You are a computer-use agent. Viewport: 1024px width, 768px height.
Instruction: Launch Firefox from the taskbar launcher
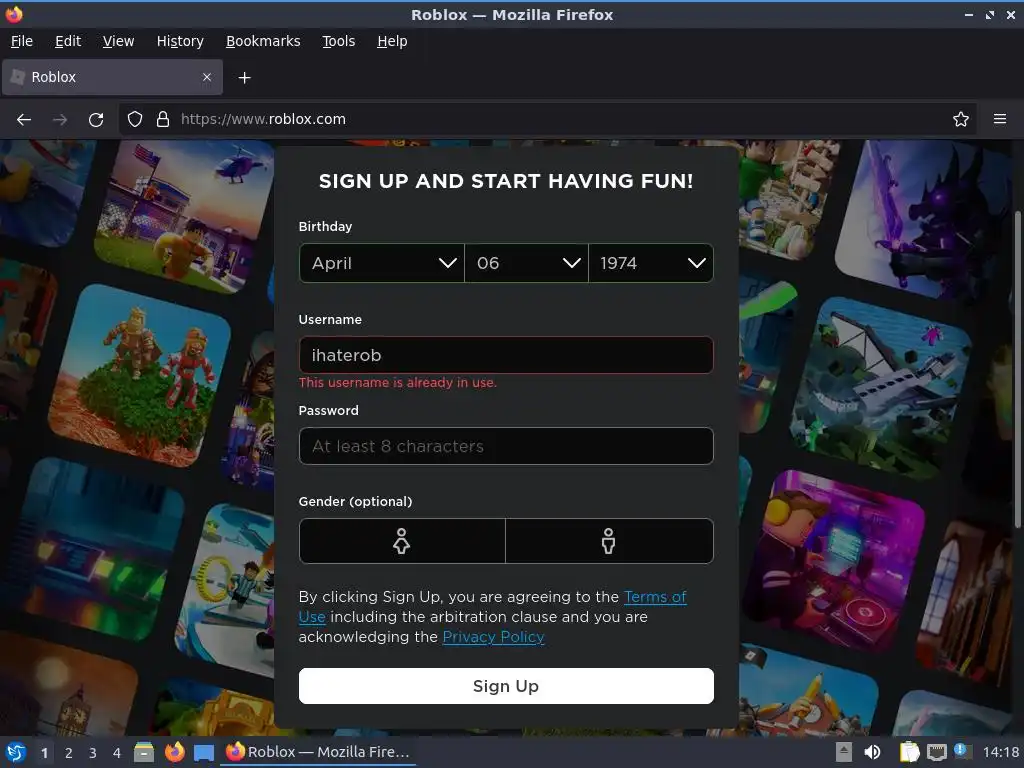pos(174,752)
